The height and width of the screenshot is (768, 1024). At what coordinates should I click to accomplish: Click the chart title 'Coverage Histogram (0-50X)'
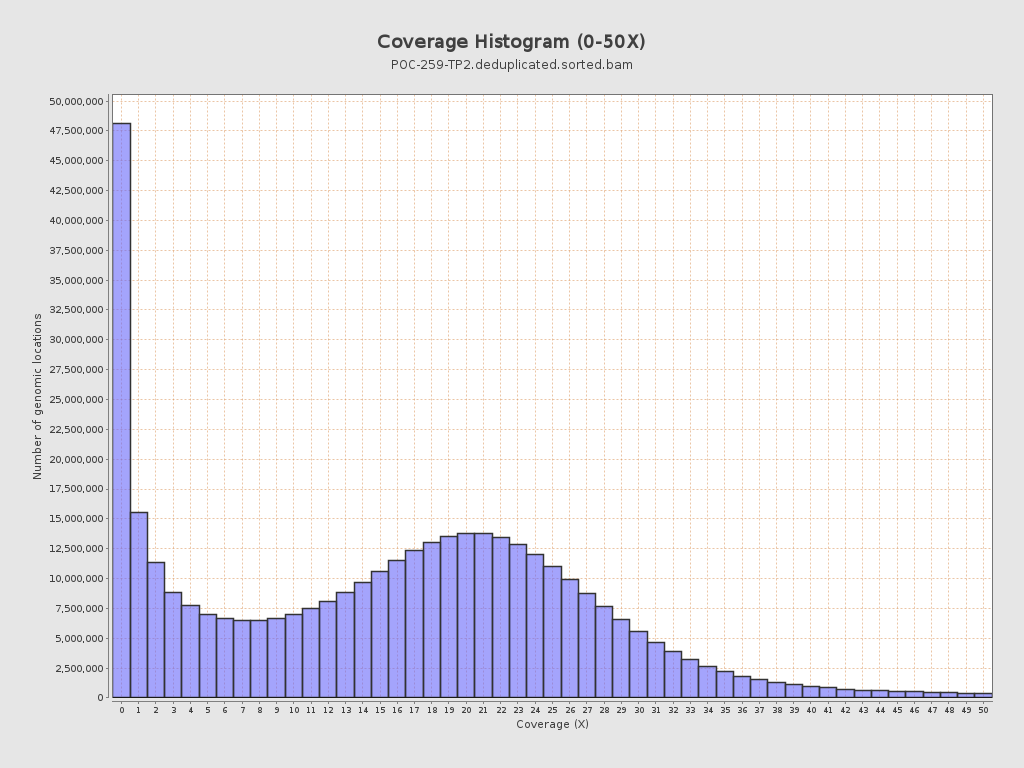click(511, 42)
